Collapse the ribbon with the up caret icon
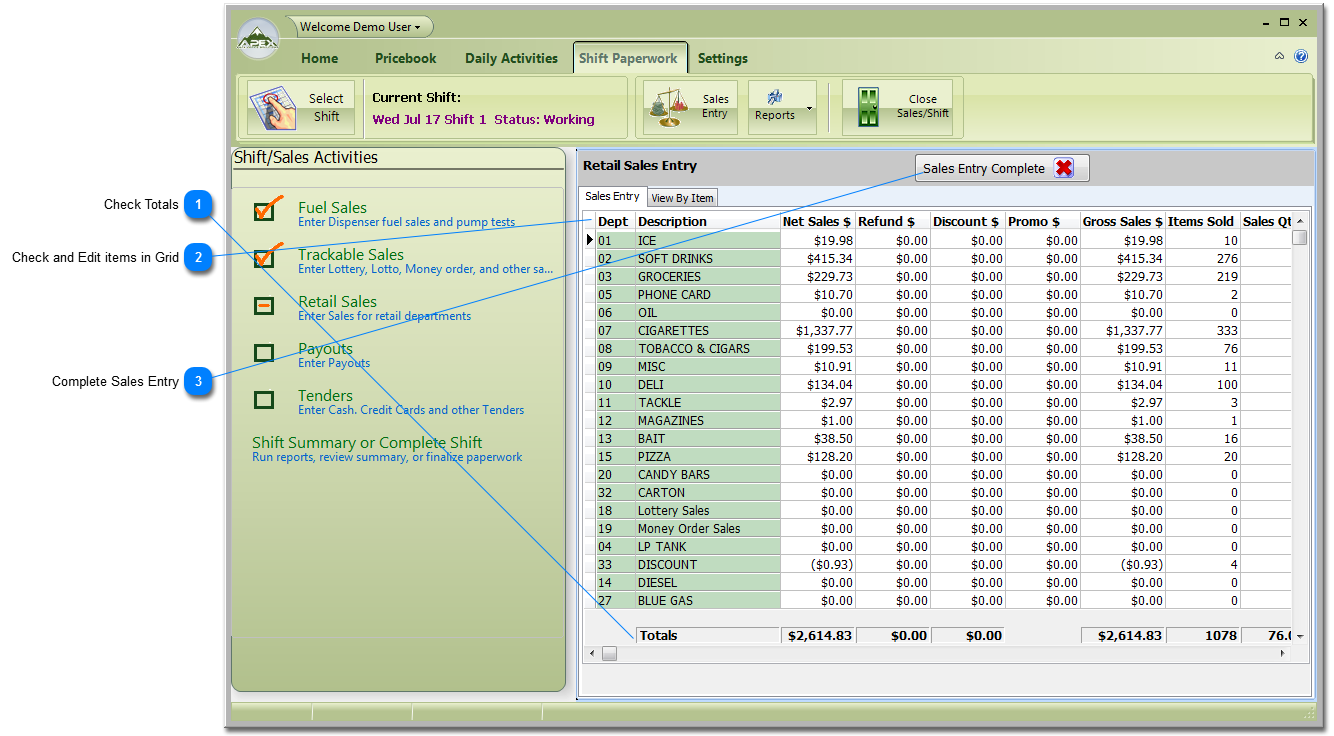 point(1279,57)
